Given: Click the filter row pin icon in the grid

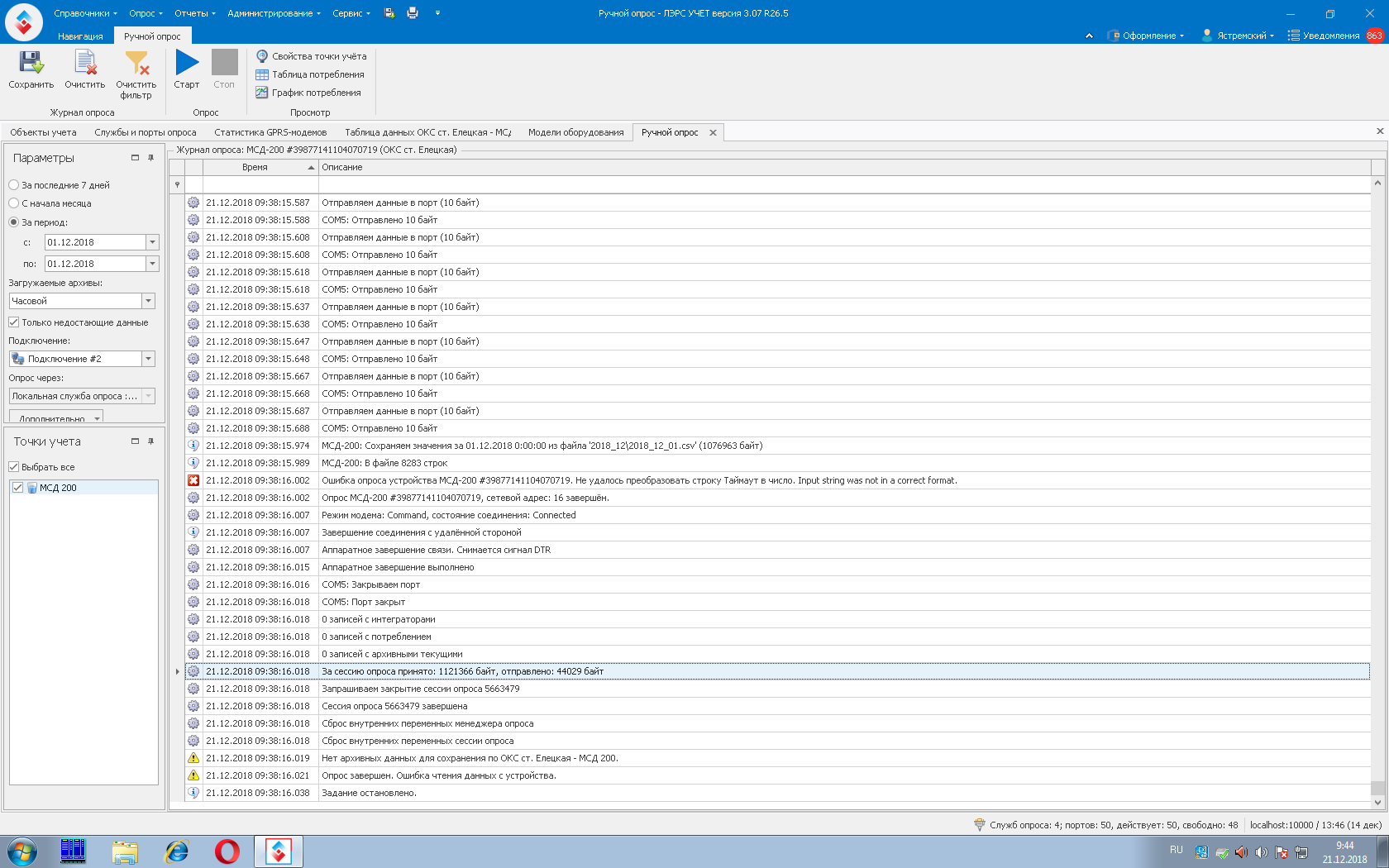Looking at the screenshot, I should (x=177, y=184).
